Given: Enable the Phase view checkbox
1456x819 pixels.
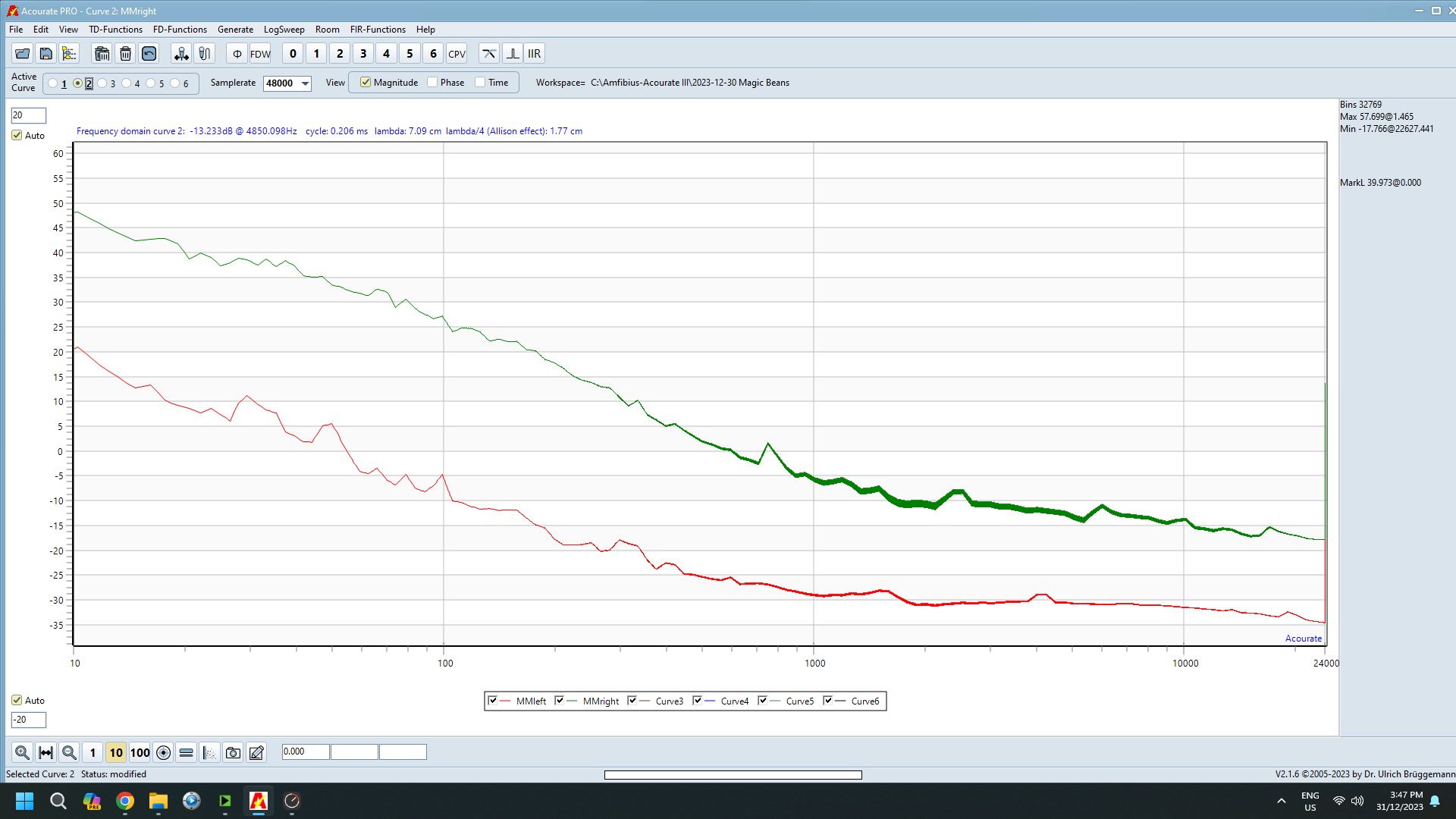Looking at the screenshot, I should click(x=432, y=83).
